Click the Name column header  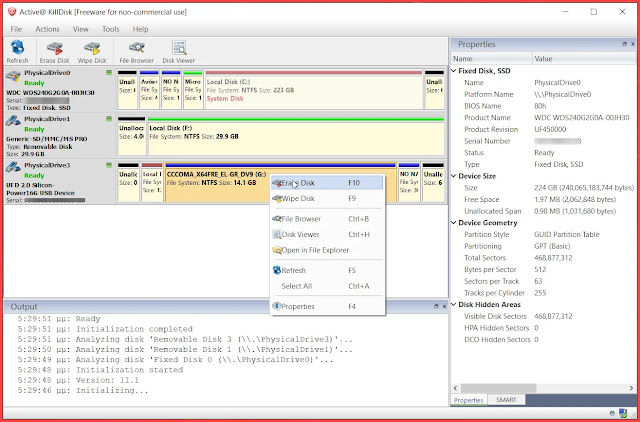[x=491, y=59]
